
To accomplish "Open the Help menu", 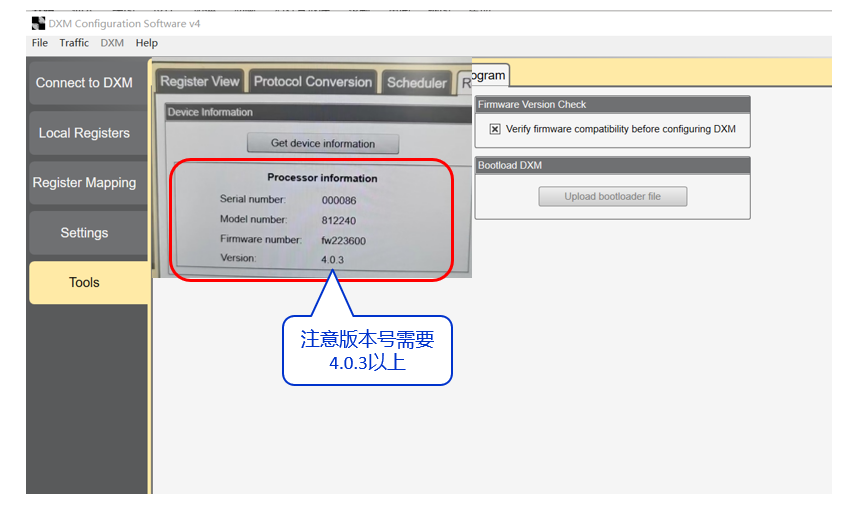I will point(147,43).
